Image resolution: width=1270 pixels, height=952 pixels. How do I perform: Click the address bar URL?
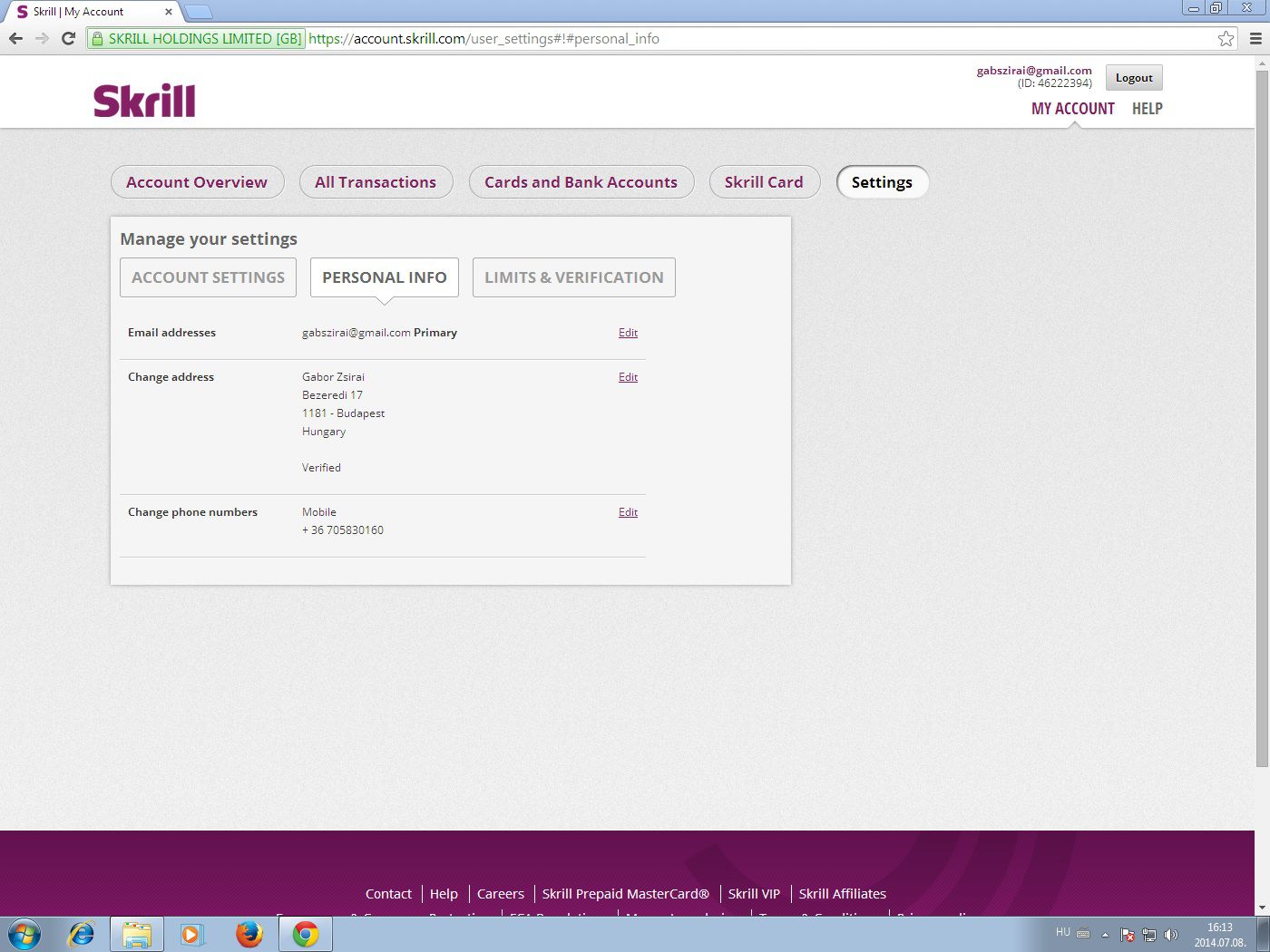(484, 38)
